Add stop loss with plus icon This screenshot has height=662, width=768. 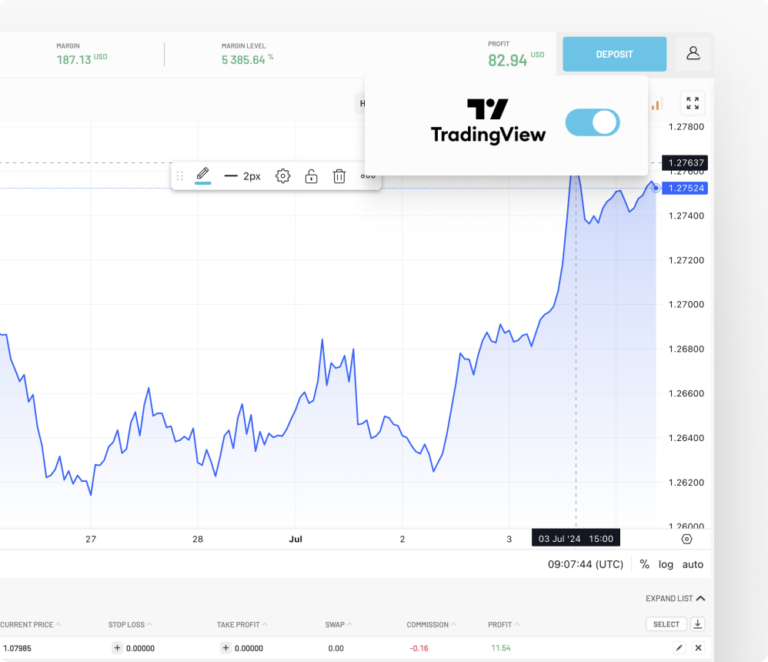click(x=117, y=648)
